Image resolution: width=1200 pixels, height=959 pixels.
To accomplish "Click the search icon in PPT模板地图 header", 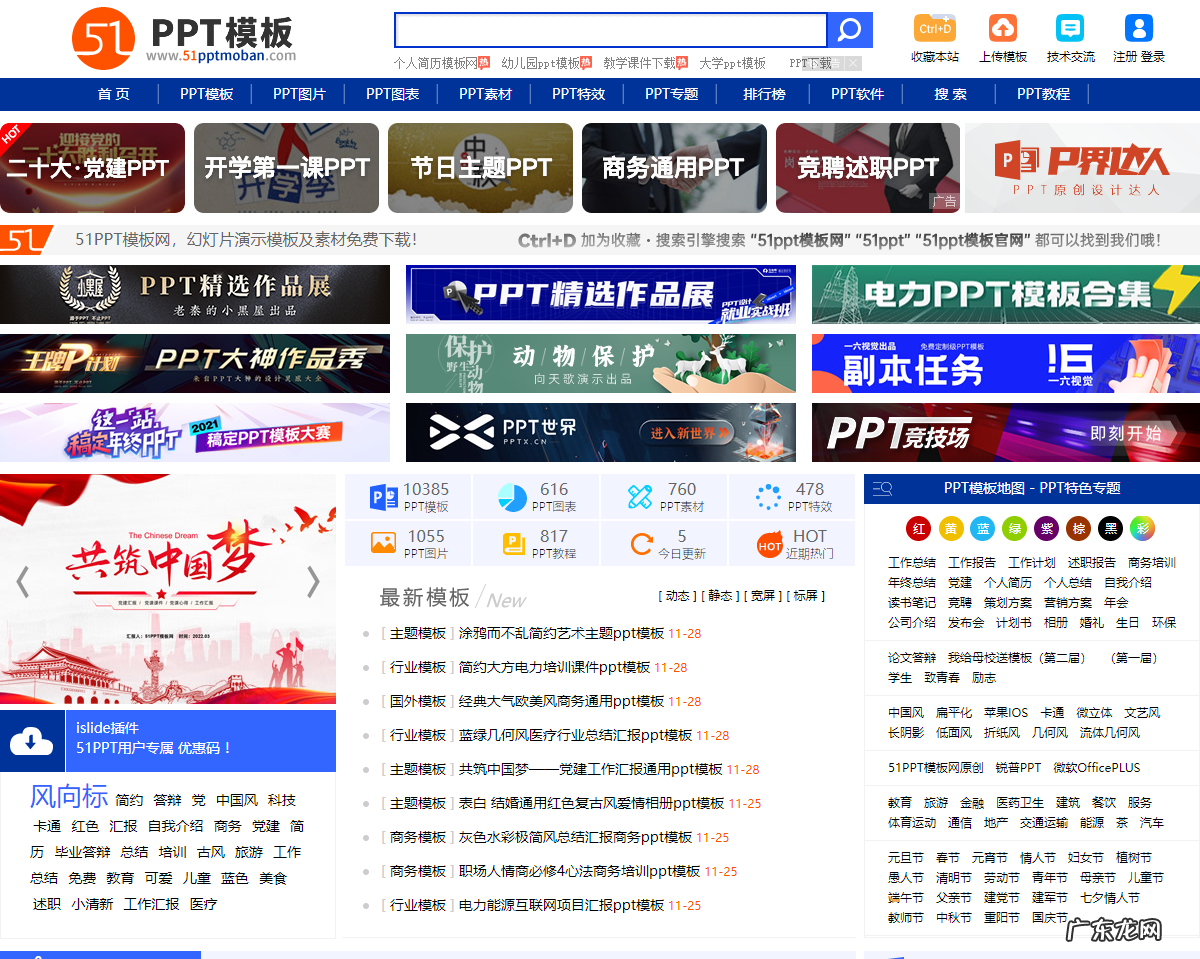I will (881, 488).
